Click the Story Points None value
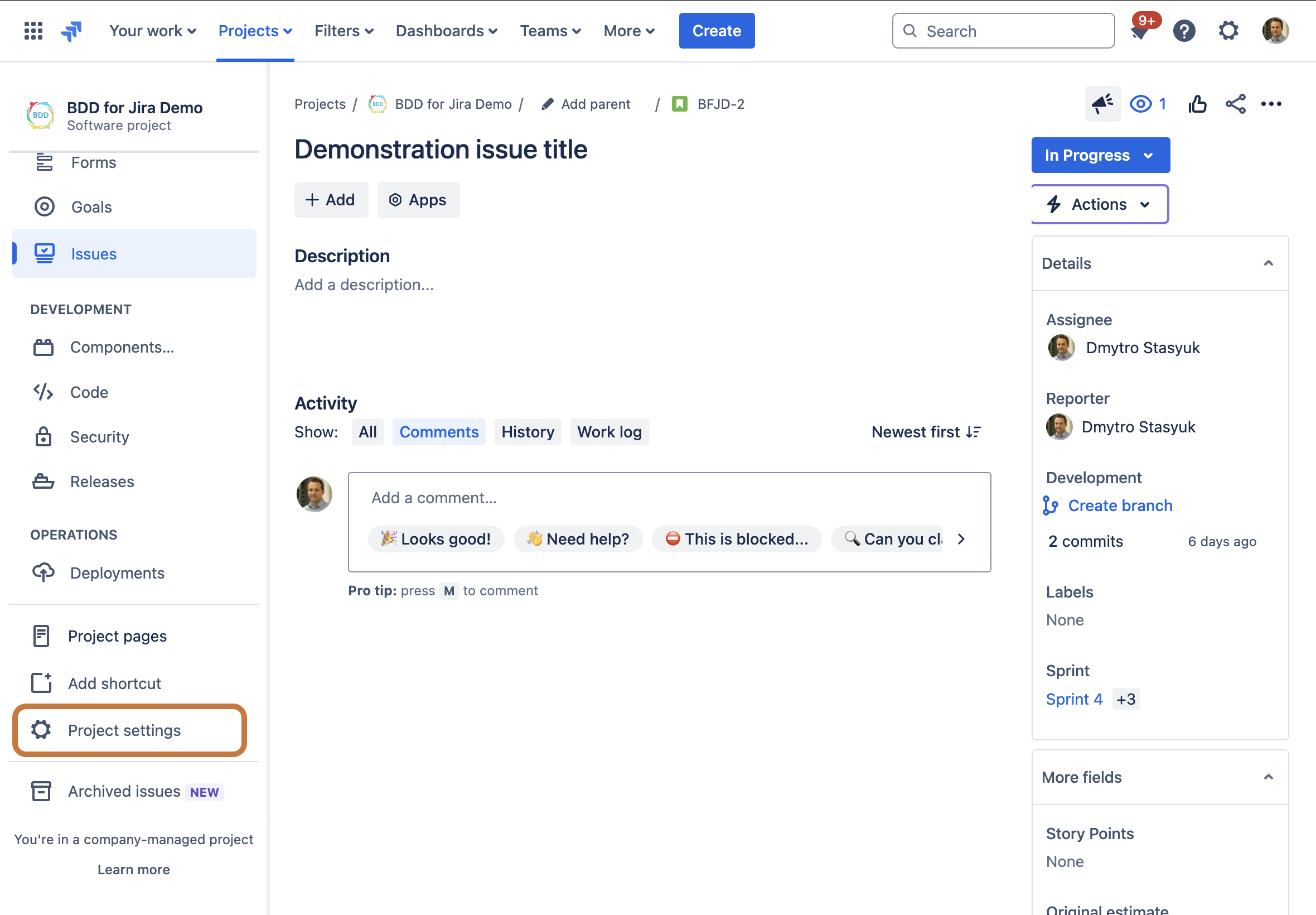The width and height of the screenshot is (1316, 915). click(x=1065, y=861)
